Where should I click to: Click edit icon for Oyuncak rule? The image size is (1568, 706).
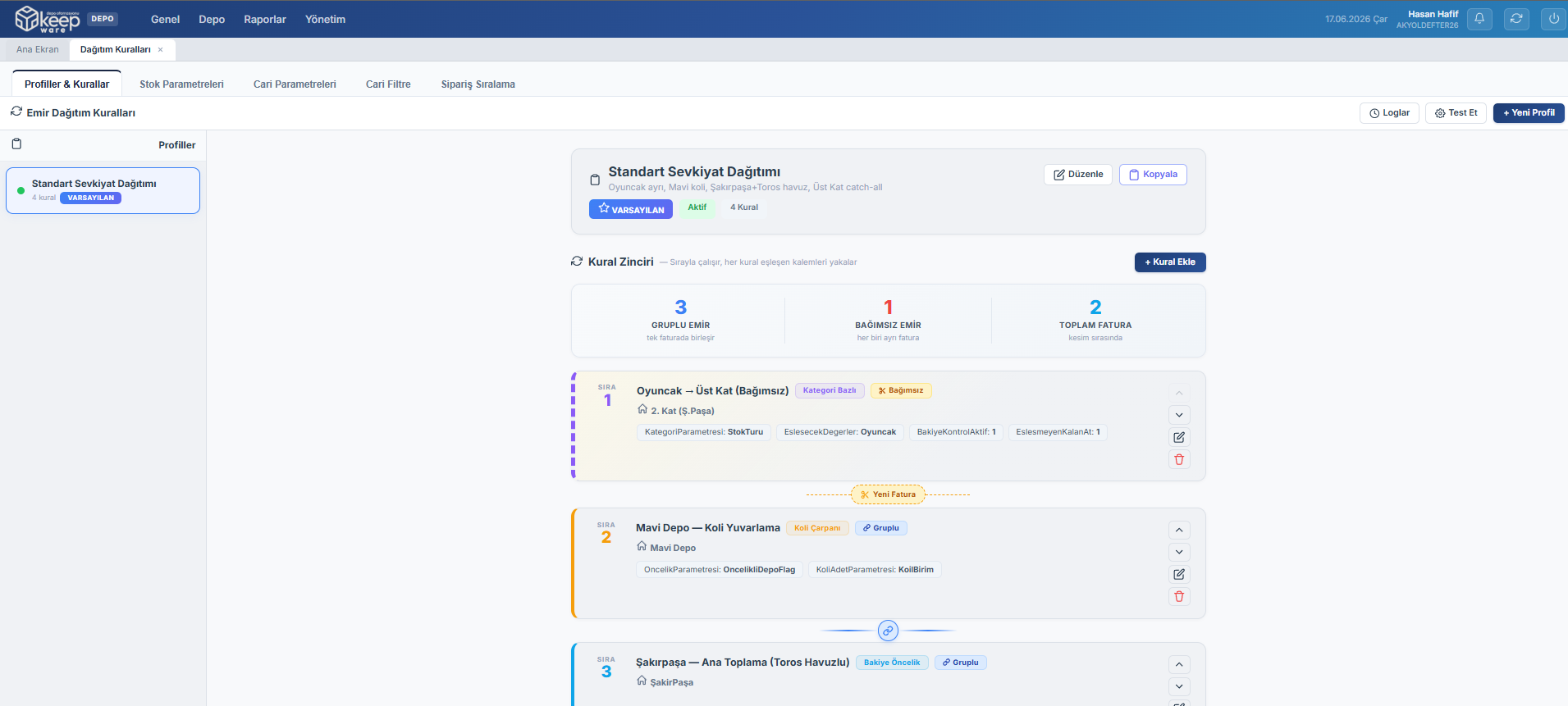point(1179,437)
